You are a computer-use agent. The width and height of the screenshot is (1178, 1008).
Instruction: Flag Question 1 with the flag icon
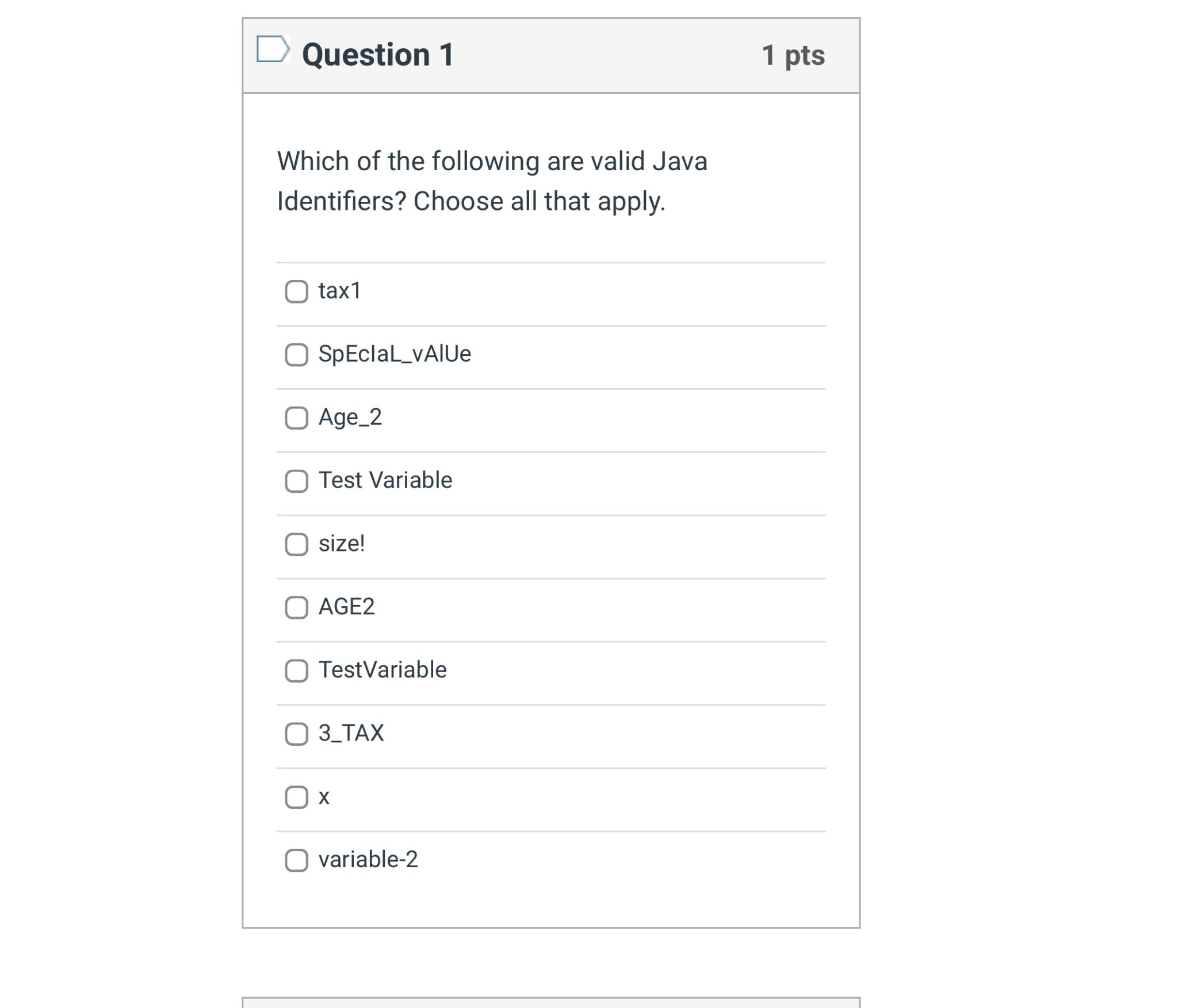click(x=273, y=49)
